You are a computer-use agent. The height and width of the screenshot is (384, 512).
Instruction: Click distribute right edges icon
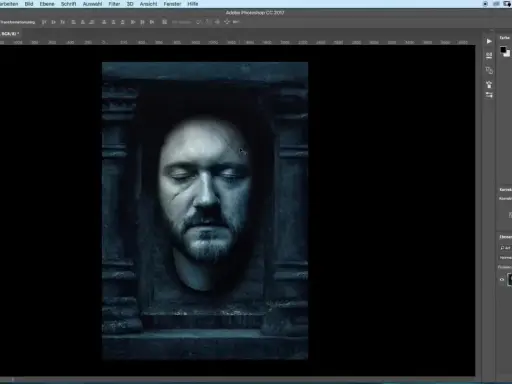152,22
